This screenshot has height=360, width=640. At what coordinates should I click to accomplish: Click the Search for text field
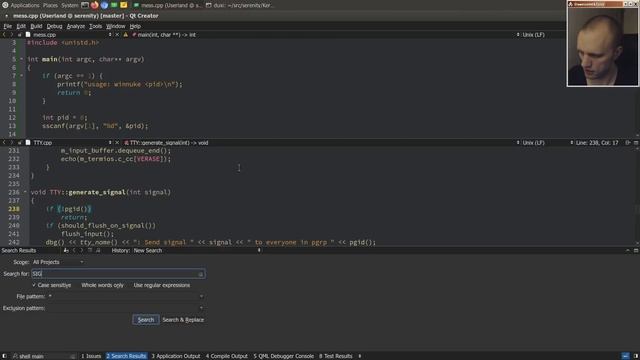(118, 274)
